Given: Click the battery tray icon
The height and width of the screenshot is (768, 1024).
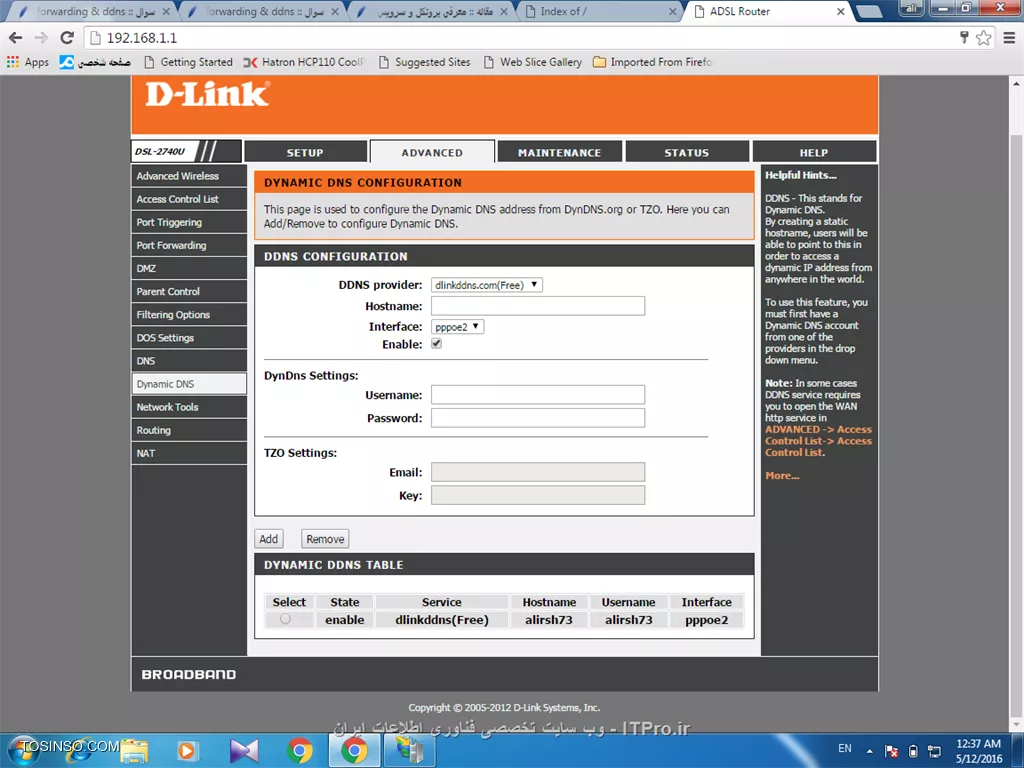Looking at the screenshot, I should click(x=914, y=751).
